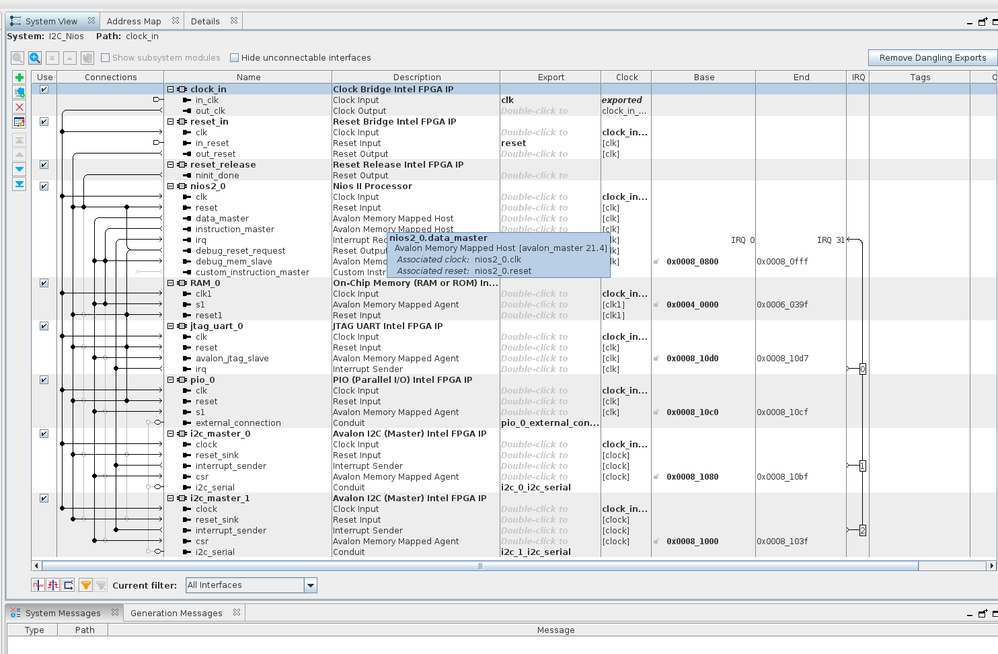Open the Current filter dropdown
Viewport: 998px width, 654px height.
(x=310, y=585)
